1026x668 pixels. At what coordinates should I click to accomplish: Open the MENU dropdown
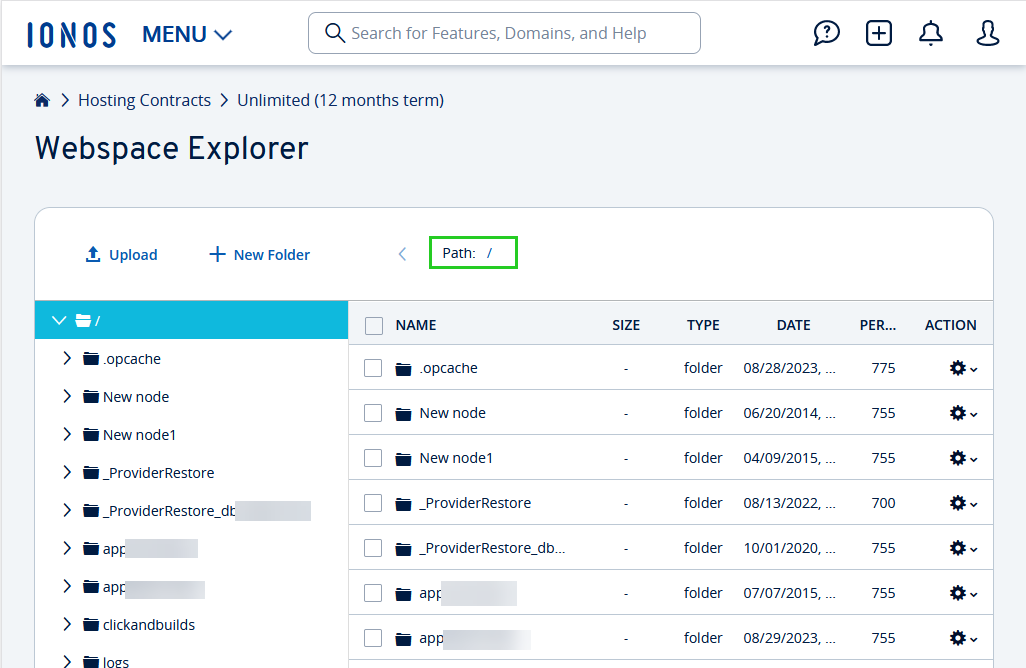point(186,33)
